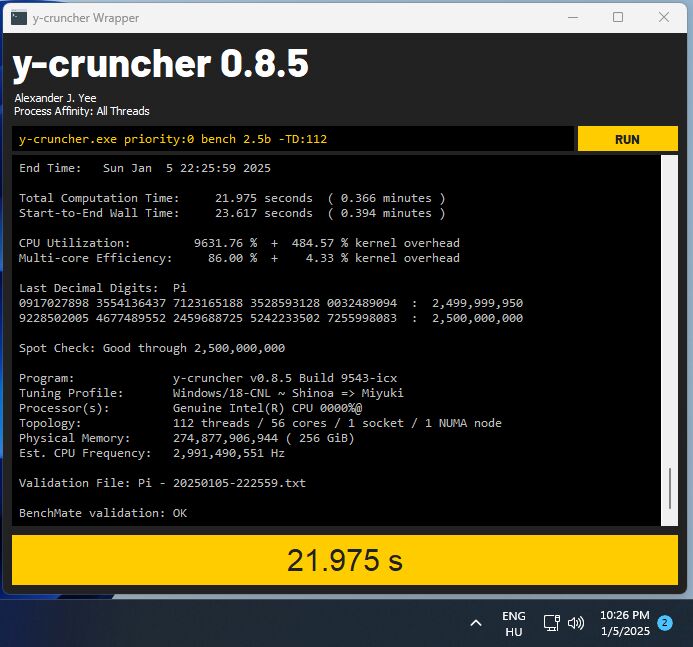
Task: Click the "Start-to-End Wall Time" line
Action: pyautogui.click(x=232, y=213)
